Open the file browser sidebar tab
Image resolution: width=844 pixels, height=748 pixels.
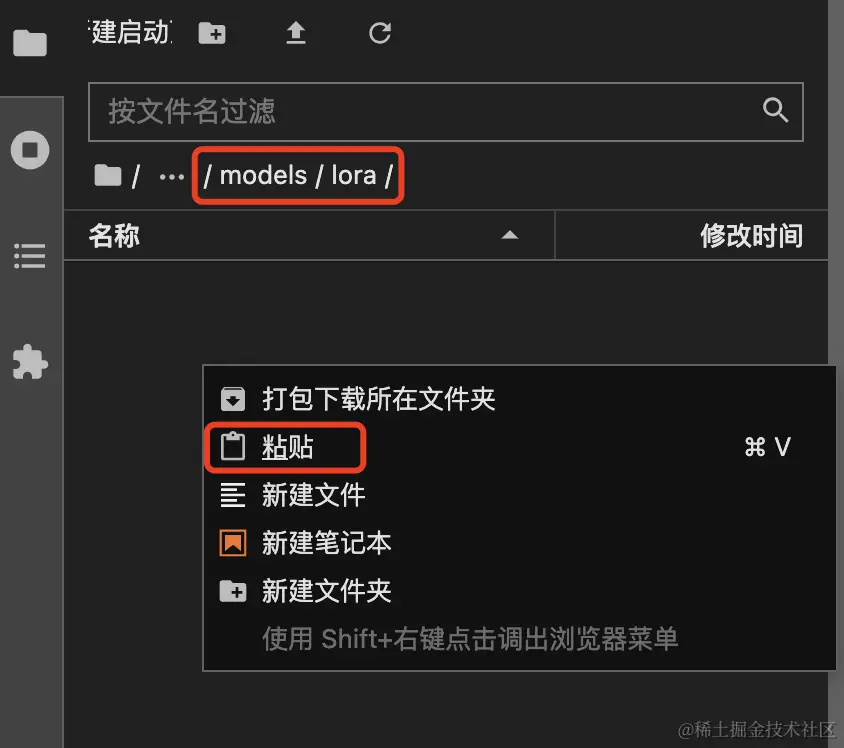[30, 43]
